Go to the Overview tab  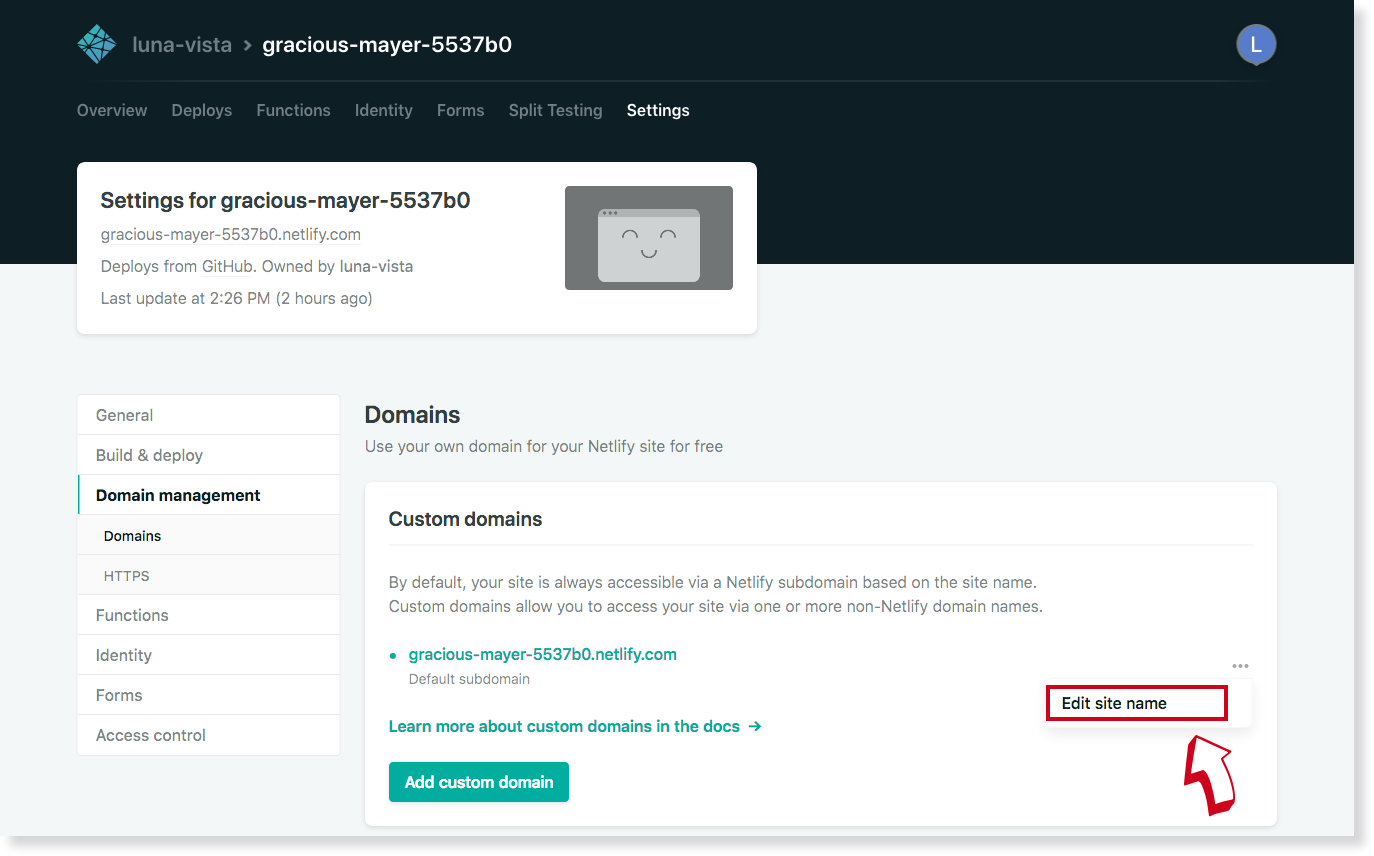click(x=111, y=110)
